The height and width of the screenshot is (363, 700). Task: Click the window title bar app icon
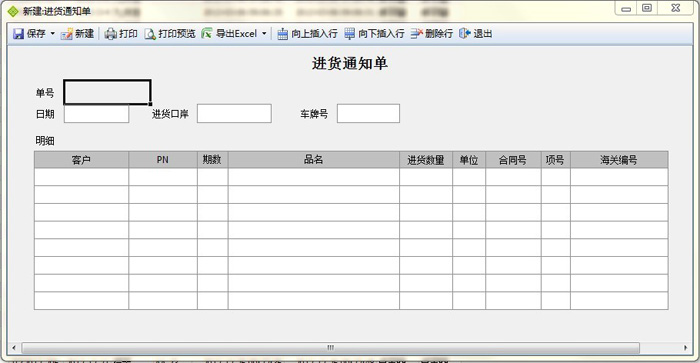tap(13, 11)
